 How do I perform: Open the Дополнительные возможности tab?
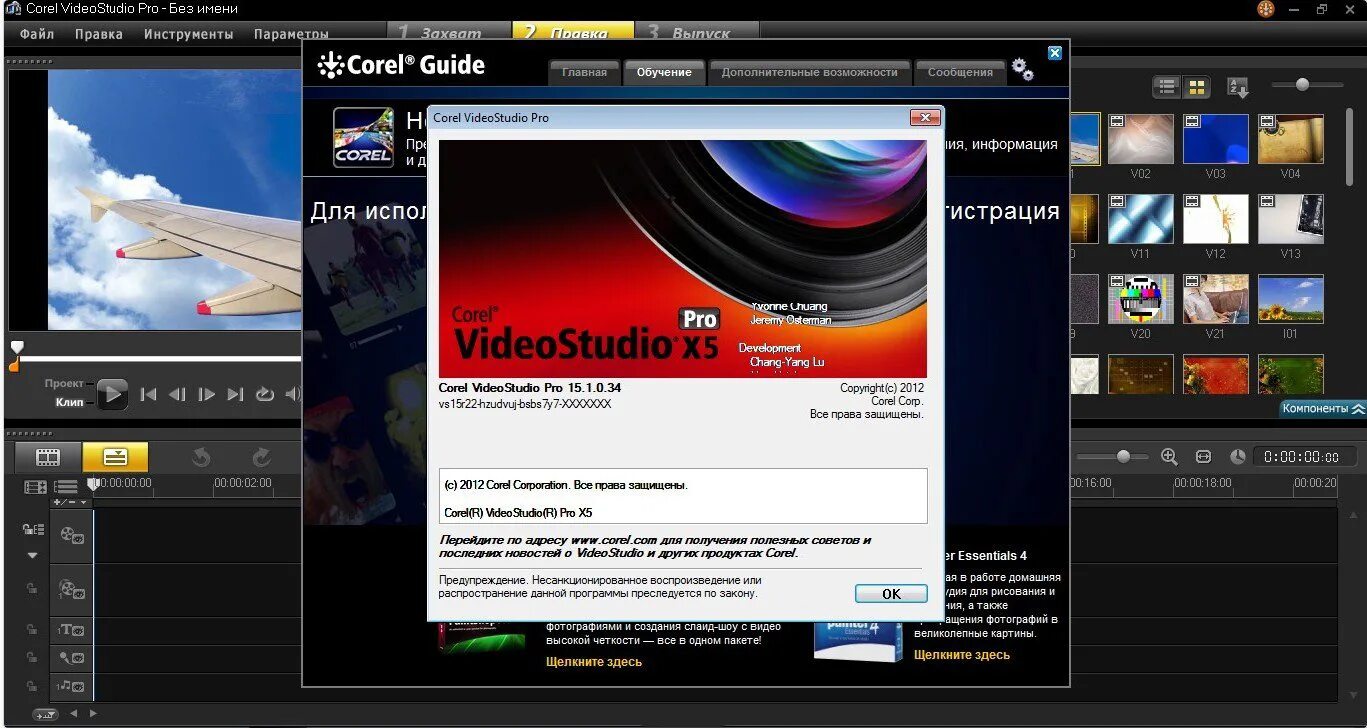[810, 72]
